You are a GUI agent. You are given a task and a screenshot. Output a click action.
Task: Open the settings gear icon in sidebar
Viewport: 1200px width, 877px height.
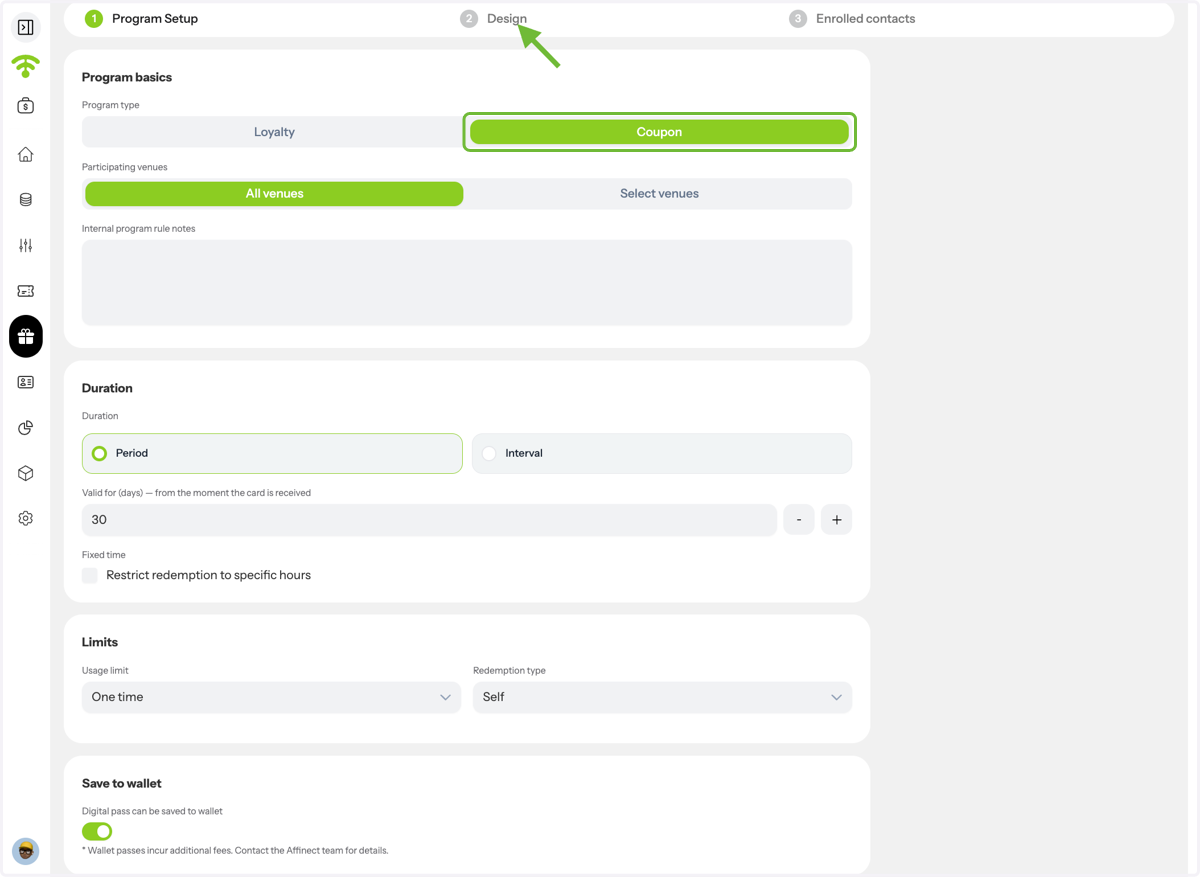tap(26, 518)
